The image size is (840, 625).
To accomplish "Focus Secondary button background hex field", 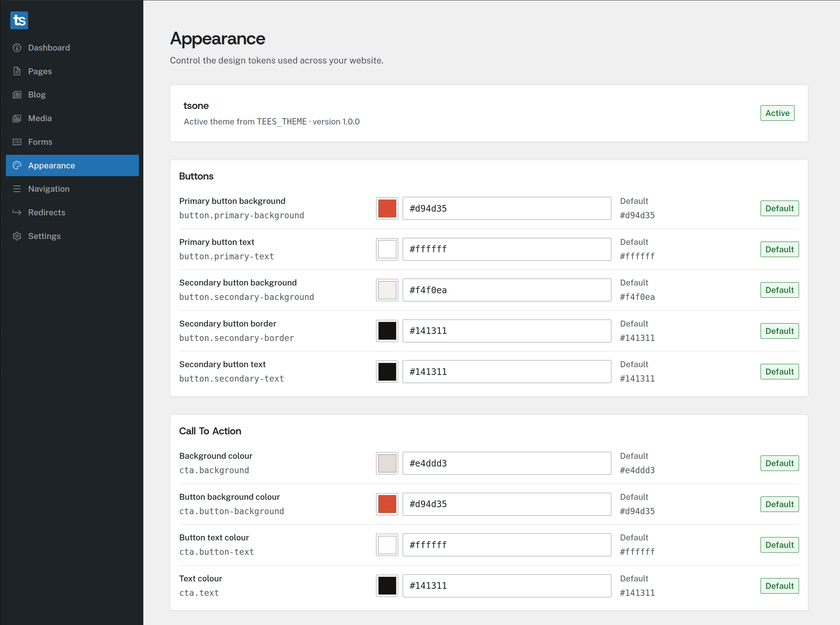I will click(x=507, y=290).
